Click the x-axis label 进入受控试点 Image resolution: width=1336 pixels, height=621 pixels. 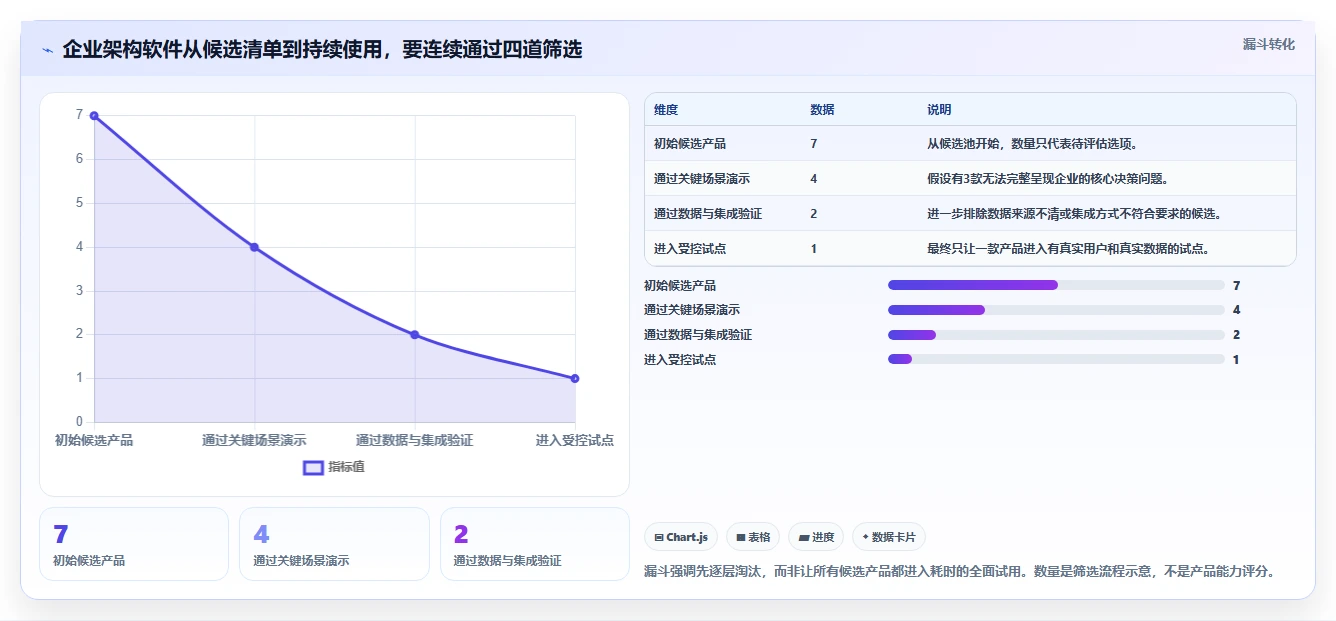click(575, 440)
